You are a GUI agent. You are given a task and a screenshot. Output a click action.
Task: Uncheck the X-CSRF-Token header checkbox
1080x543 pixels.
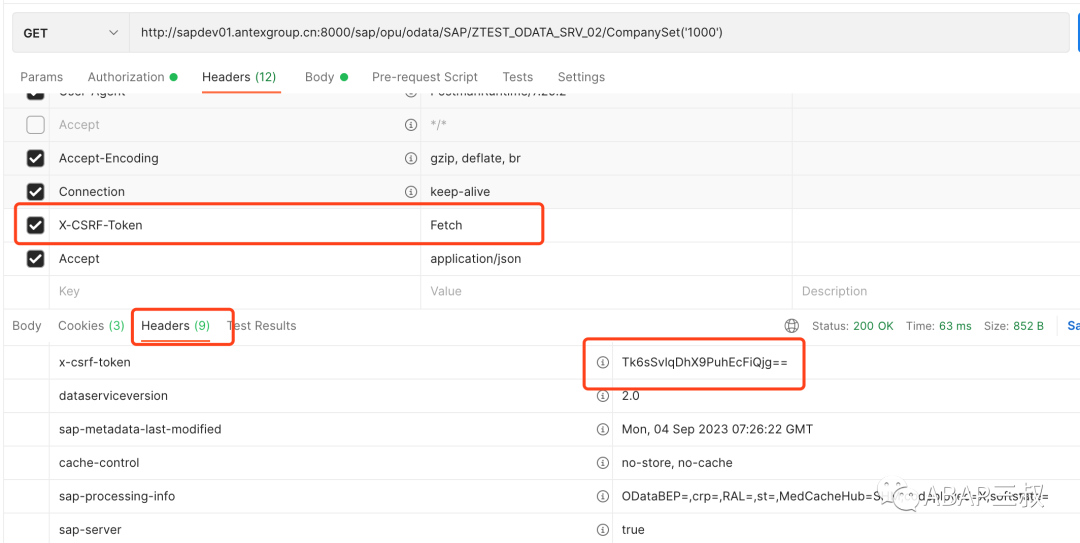point(35,225)
